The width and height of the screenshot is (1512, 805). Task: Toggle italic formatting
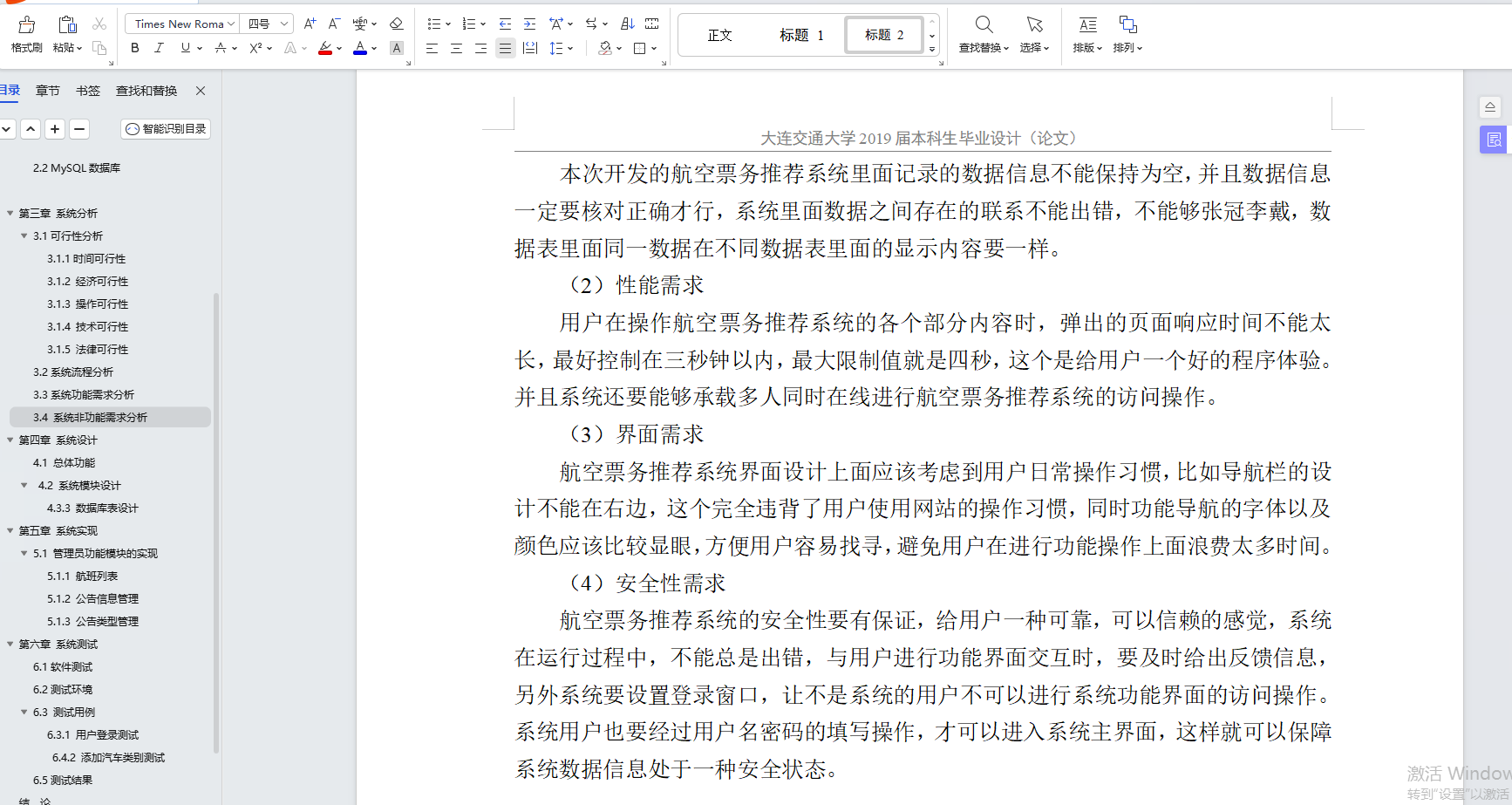159,48
